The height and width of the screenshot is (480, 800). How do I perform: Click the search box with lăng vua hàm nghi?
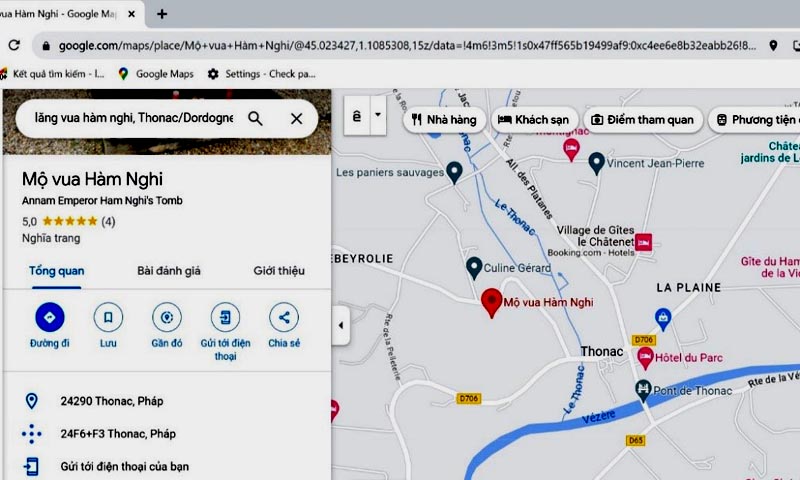(134, 118)
